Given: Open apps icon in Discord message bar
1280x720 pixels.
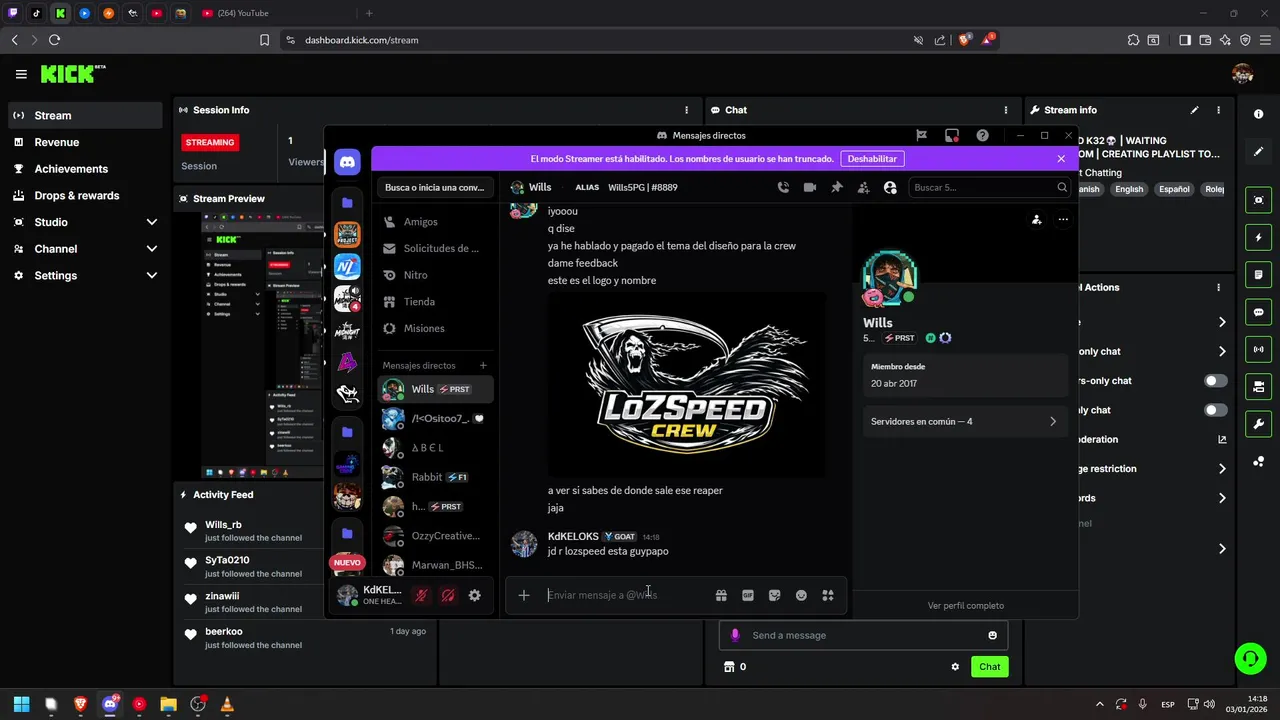Looking at the screenshot, I should click(x=828, y=595).
